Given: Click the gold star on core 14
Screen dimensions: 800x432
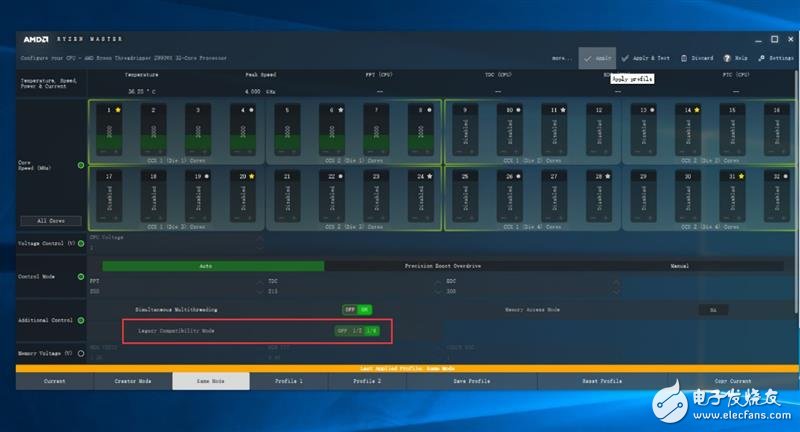Looking at the screenshot, I should [696, 110].
